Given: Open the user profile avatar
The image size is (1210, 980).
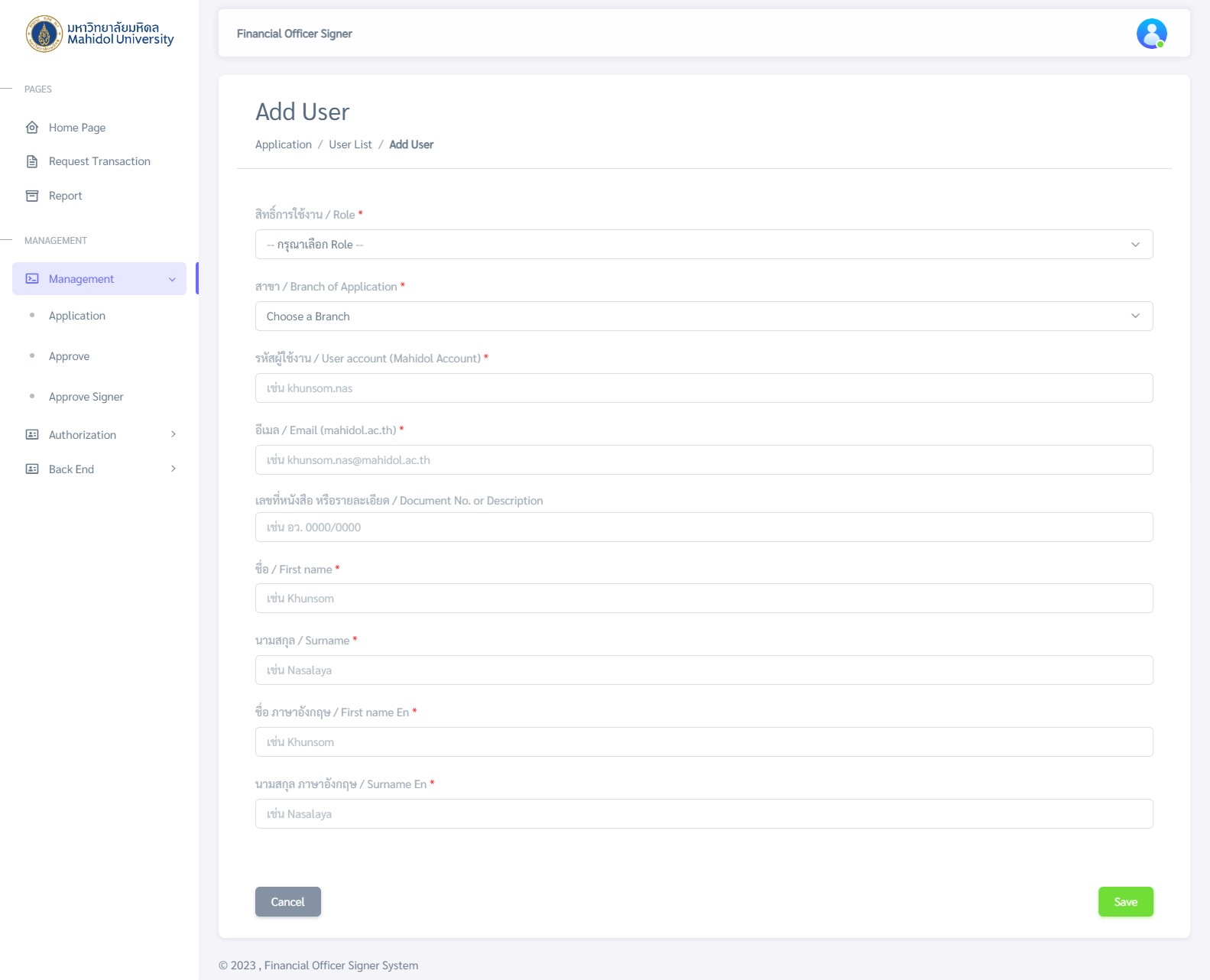Looking at the screenshot, I should (x=1150, y=34).
